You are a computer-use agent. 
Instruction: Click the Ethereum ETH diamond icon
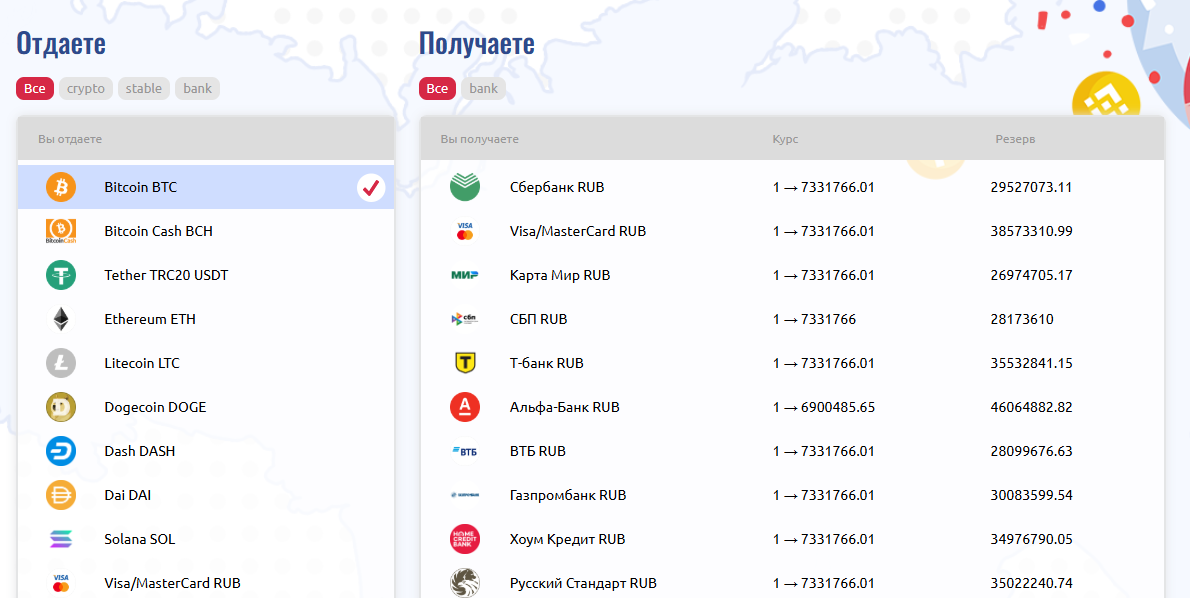tap(61, 319)
